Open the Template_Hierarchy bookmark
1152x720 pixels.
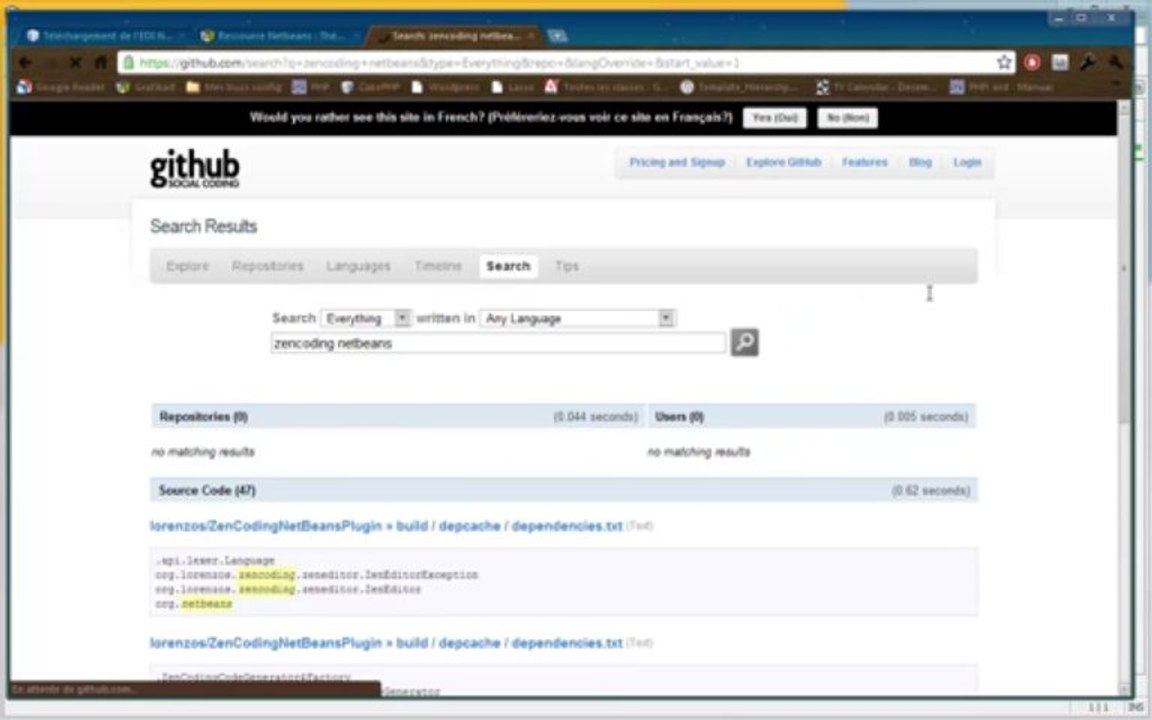pos(738,87)
